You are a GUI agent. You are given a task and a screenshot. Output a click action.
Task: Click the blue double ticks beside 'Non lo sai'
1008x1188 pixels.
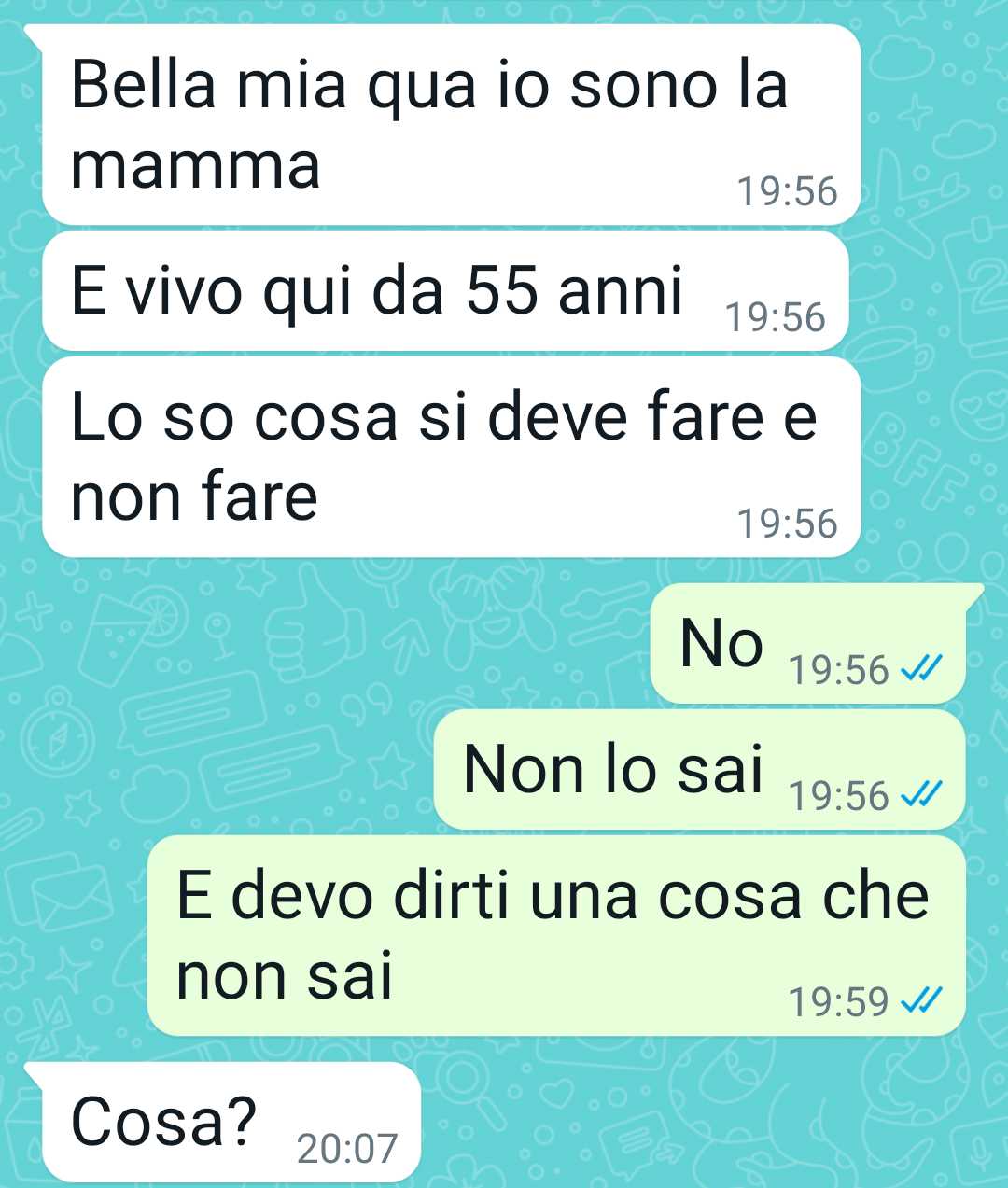pyautogui.click(x=920, y=795)
